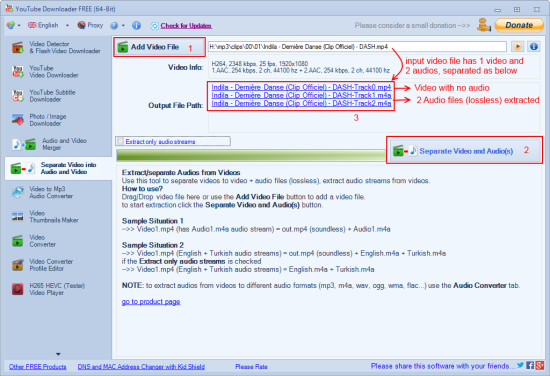Click 'Sample Situation 1' heading text

(x=153, y=221)
